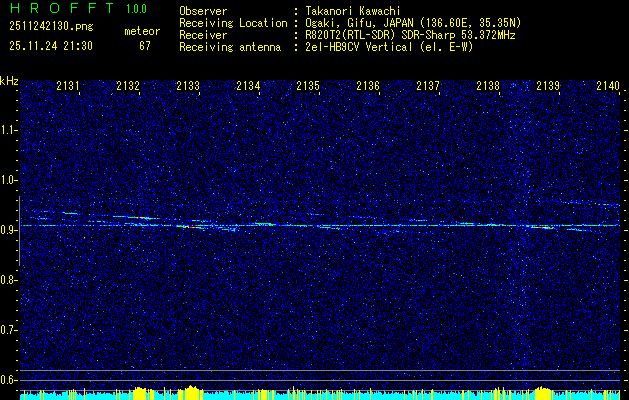
Task: Click time marker 2138
Action: click(x=488, y=86)
